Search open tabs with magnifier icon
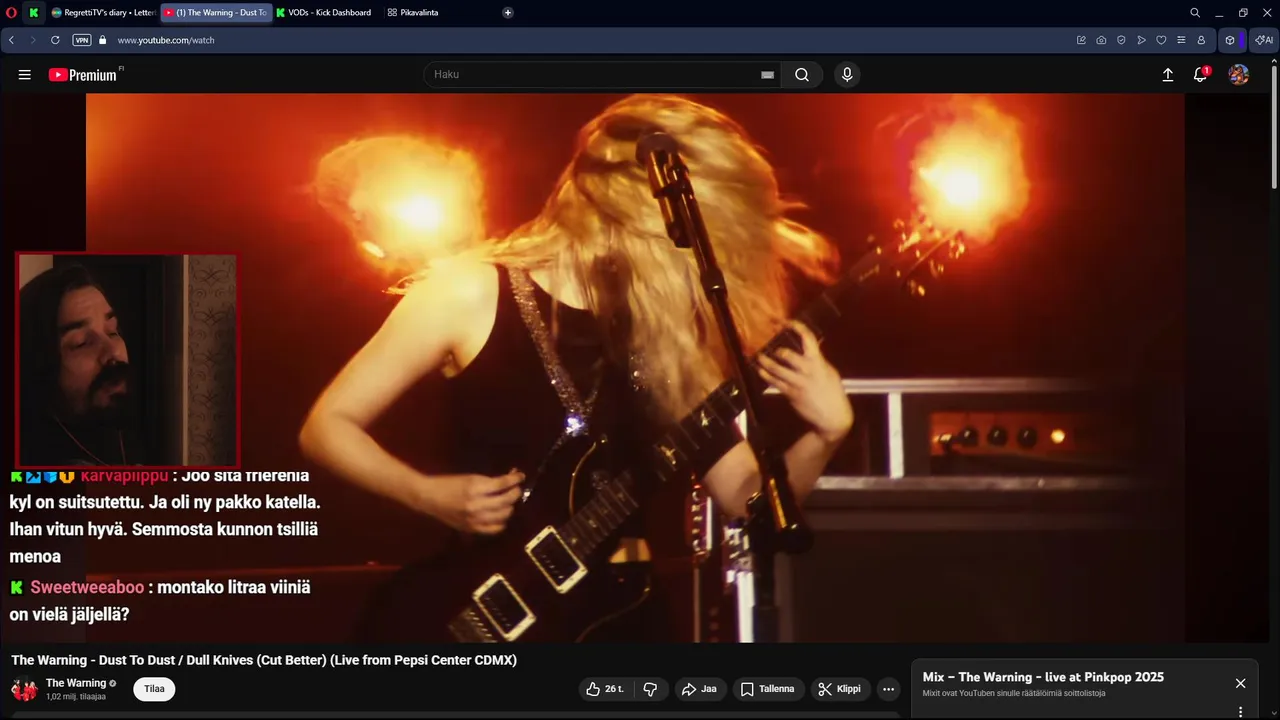 1195,13
